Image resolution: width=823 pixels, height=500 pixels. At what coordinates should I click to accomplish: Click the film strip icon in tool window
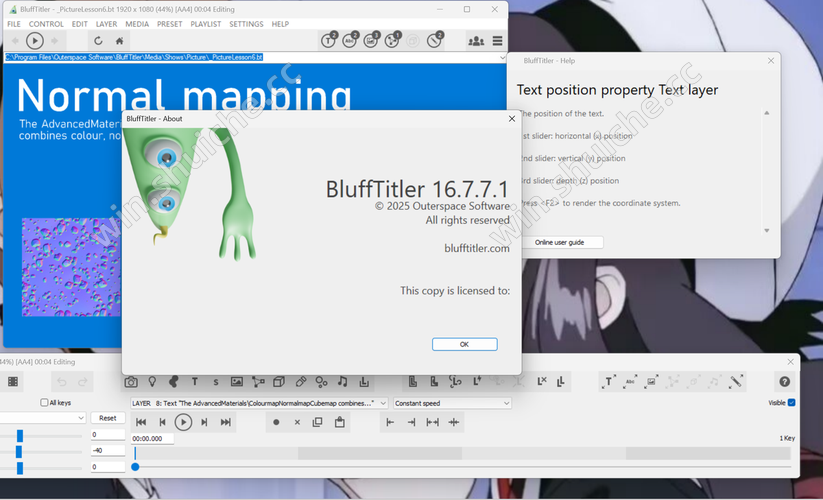(x=13, y=382)
